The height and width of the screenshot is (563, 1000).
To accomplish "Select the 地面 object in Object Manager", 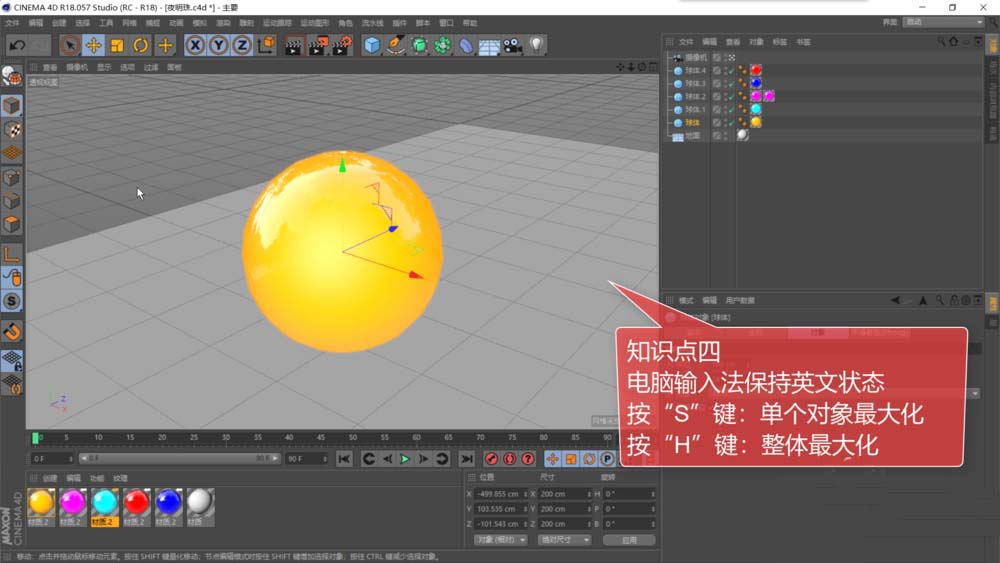I will (693, 136).
